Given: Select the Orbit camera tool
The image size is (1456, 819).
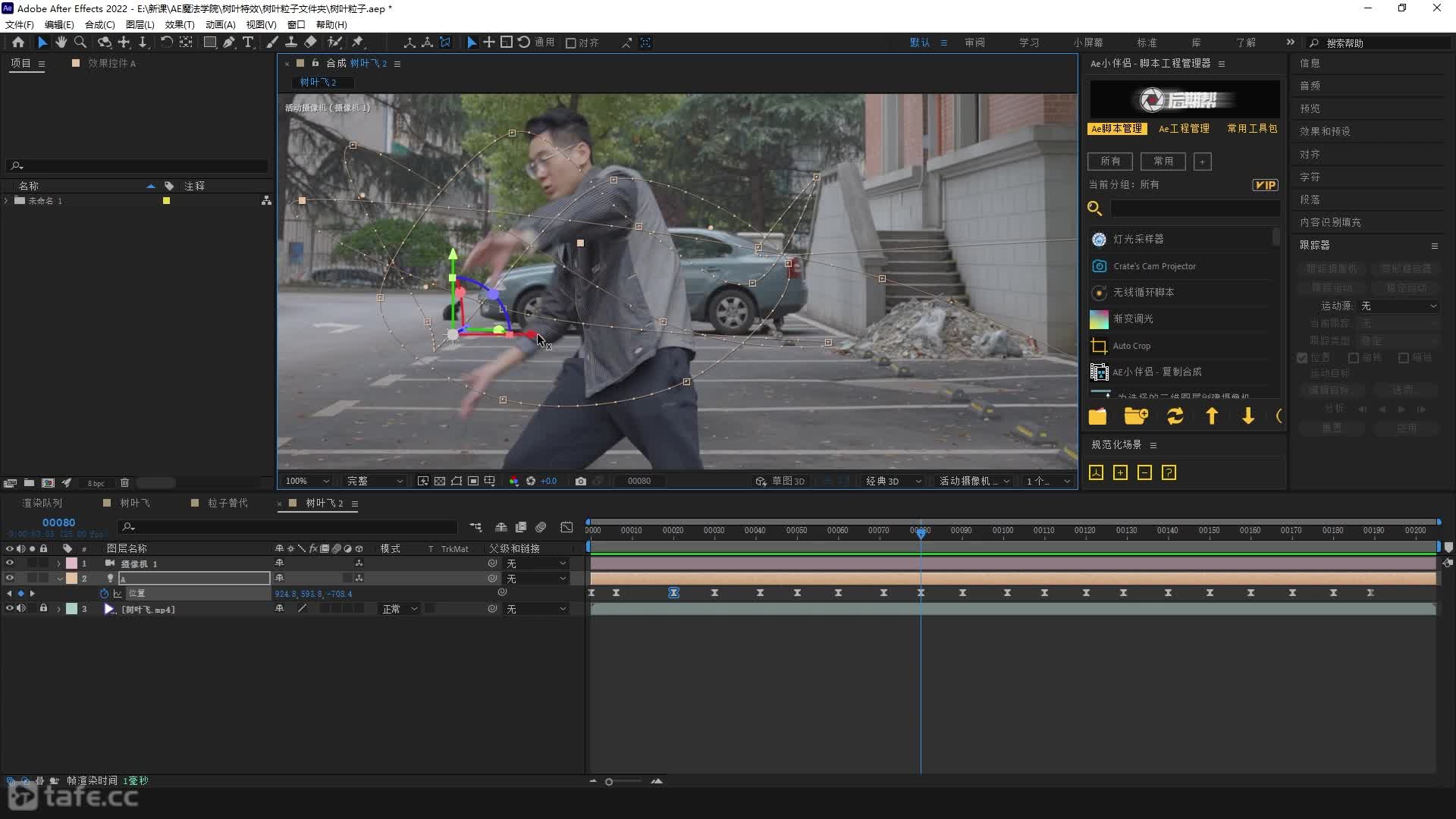Looking at the screenshot, I should (x=105, y=42).
